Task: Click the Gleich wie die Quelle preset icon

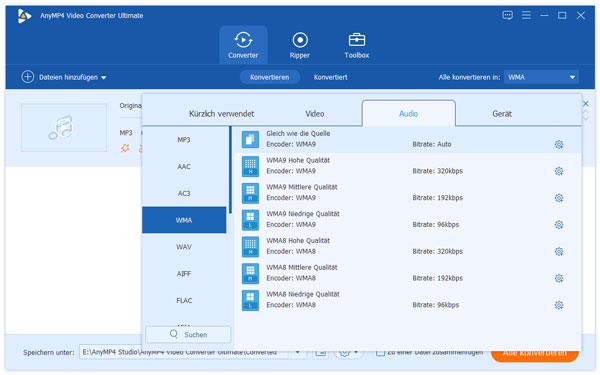Action: pyautogui.click(x=250, y=139)
